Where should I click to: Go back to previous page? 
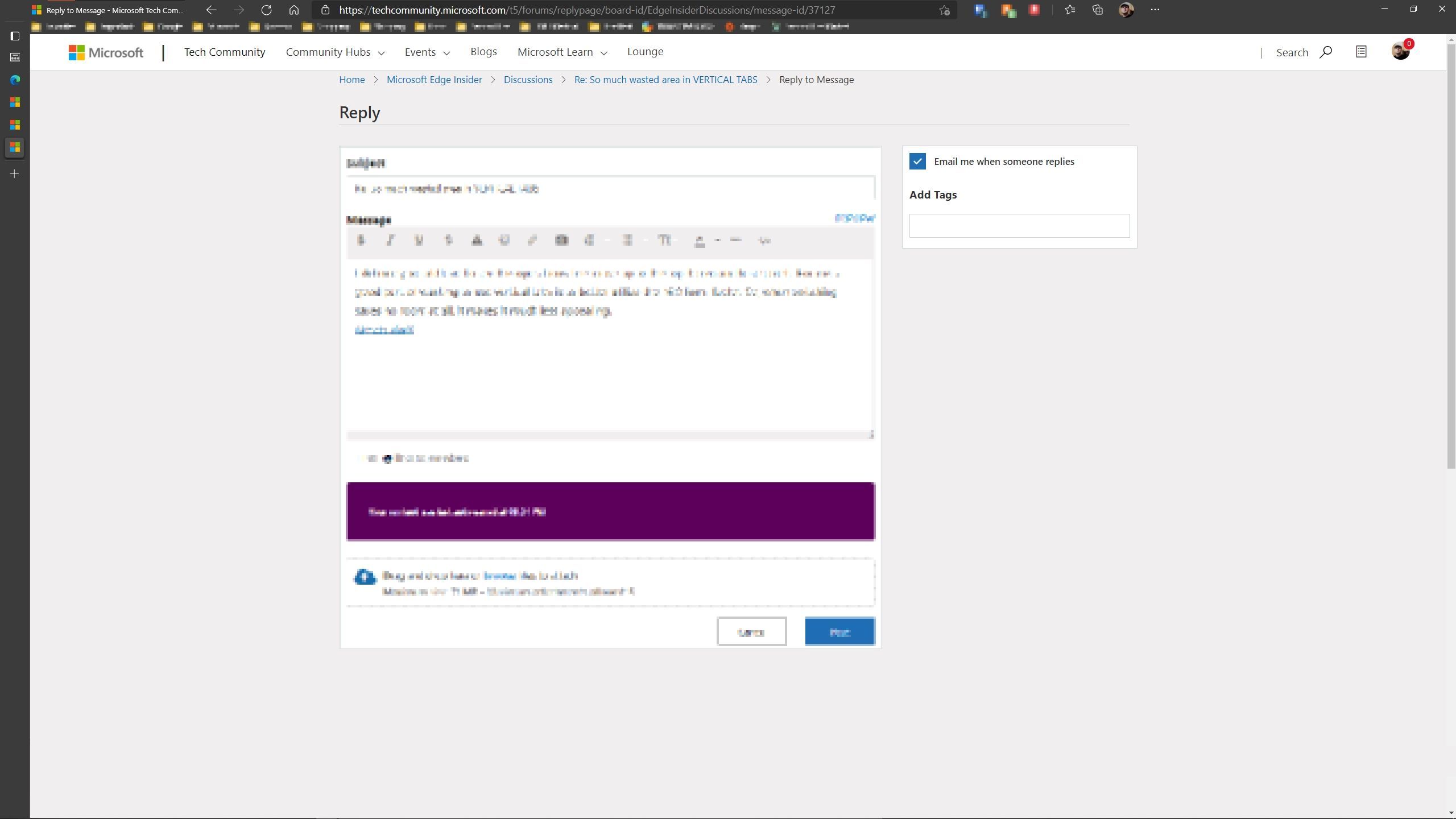[x=211, y=10]
